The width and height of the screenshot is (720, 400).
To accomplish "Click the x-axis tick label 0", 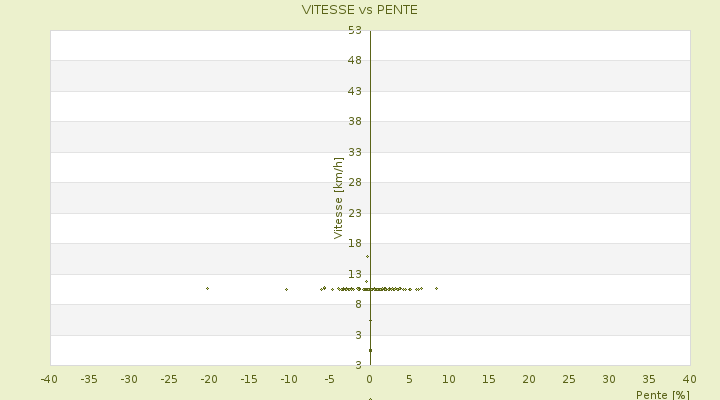I will [369, 379].
